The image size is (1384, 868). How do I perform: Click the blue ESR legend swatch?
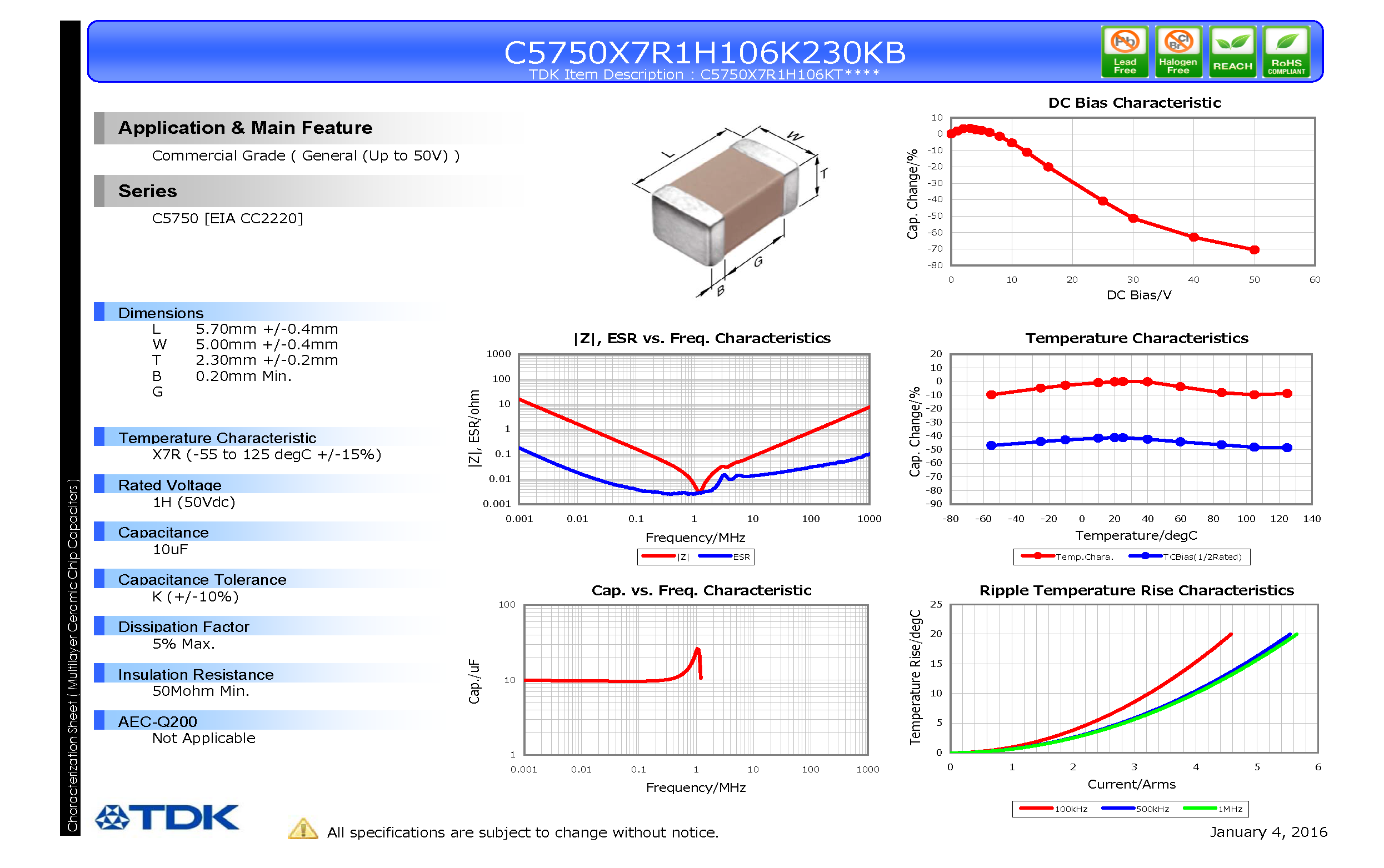715,556
